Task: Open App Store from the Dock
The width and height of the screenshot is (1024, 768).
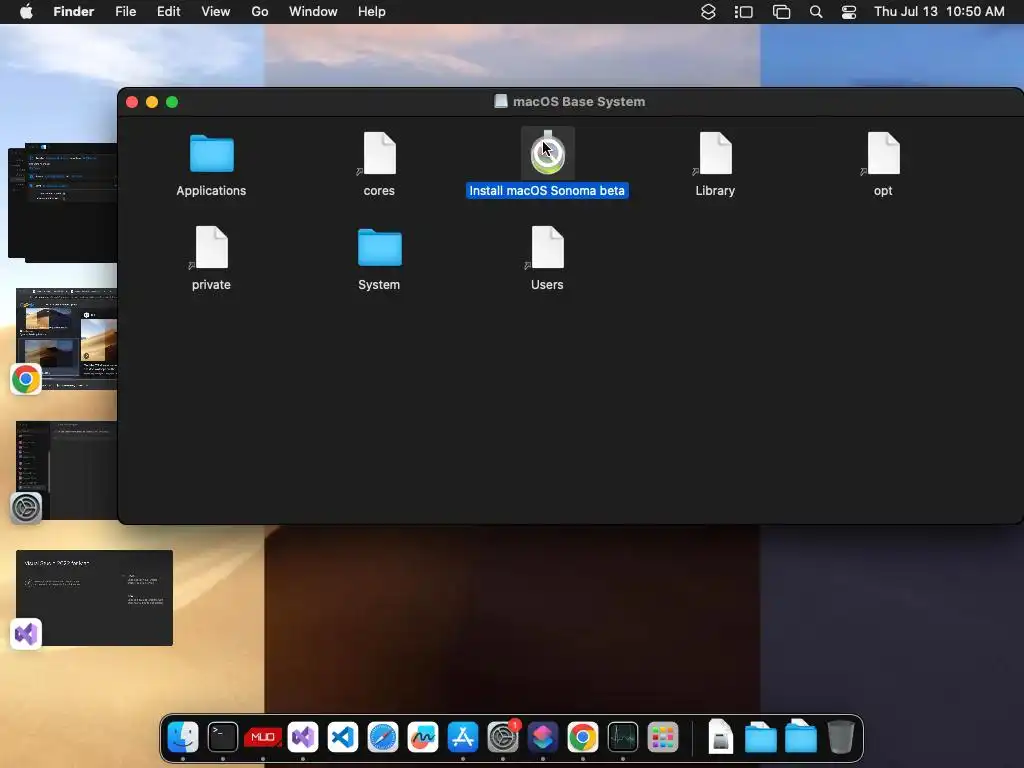Action: (463, 737)
